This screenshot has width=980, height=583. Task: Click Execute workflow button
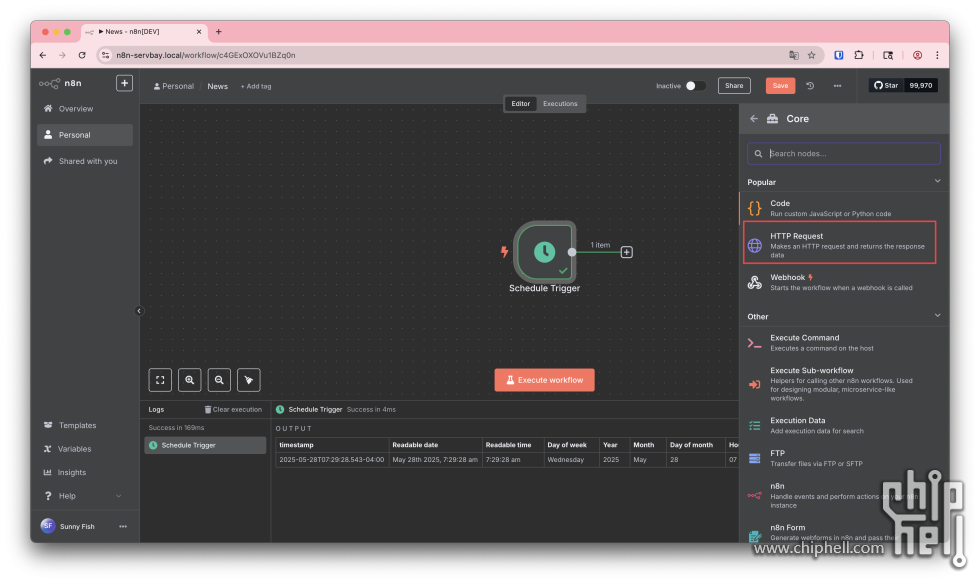[x=544, y=380]
